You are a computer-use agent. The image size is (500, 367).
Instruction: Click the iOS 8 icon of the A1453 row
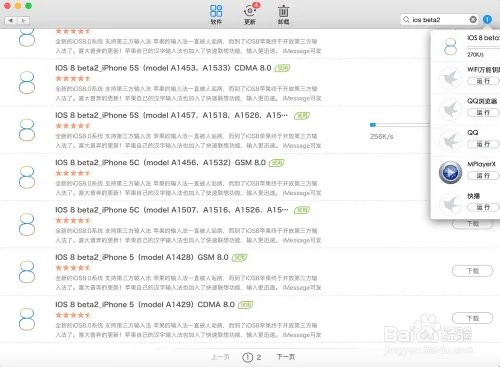27,82
